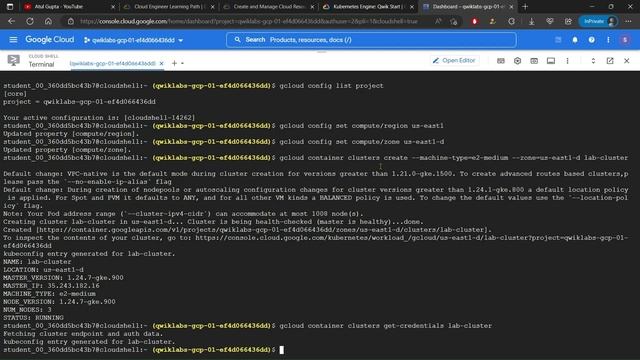Image resolution: width=640 pixels, height=360 pixels.
Task: Open browser downloads icon
Action: [531, 21]
